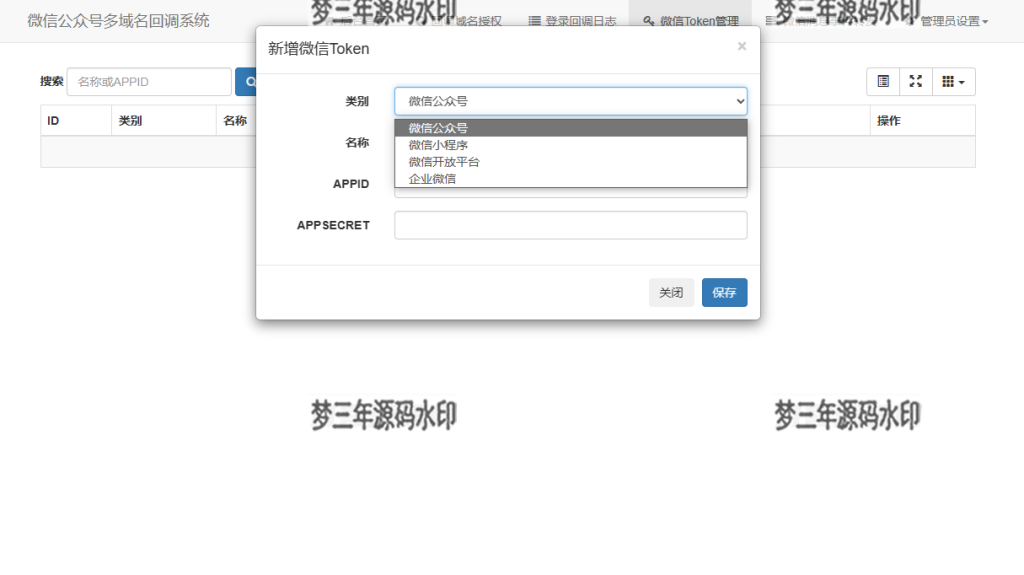
Task: Toggle fullscreen table icon
Action: [916, 82]
